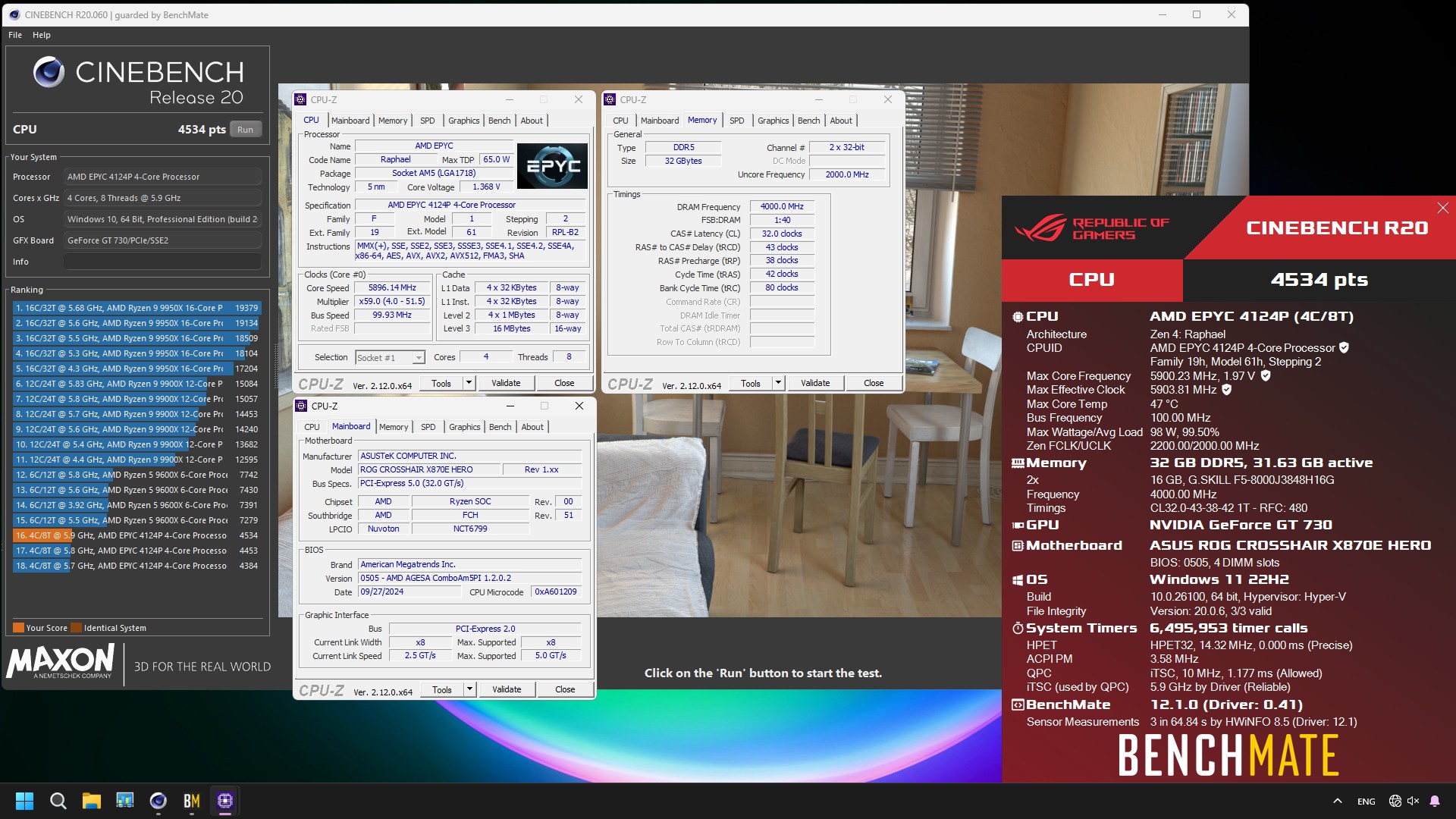Click the Info input field in Cinebench
Screen dimensions: 1456x819
pos(162,262)
